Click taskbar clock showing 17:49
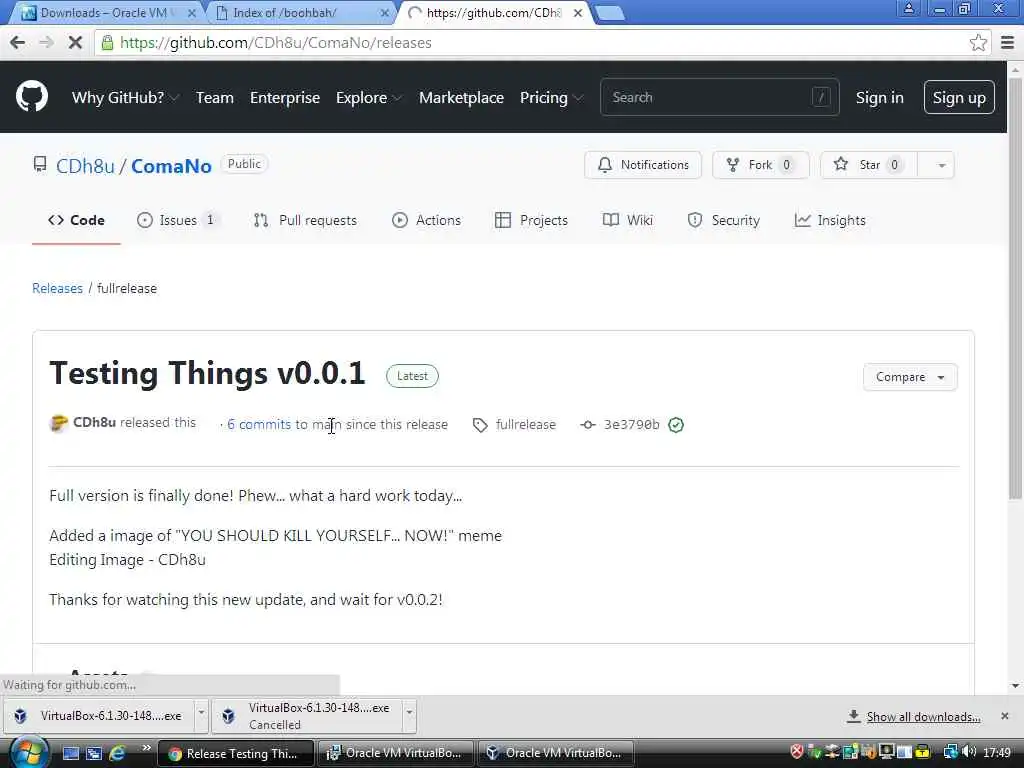This screenshot has height=768, width=1024. pyautogui.click(x=997, y=753)
